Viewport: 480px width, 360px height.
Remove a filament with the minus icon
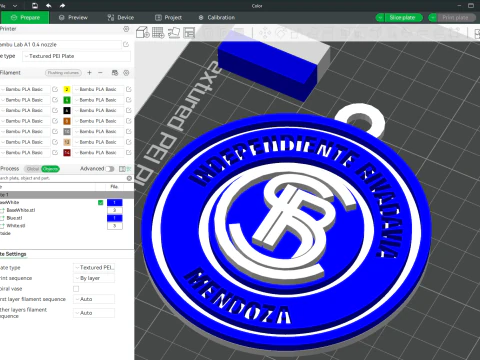[x=100, y=73]
